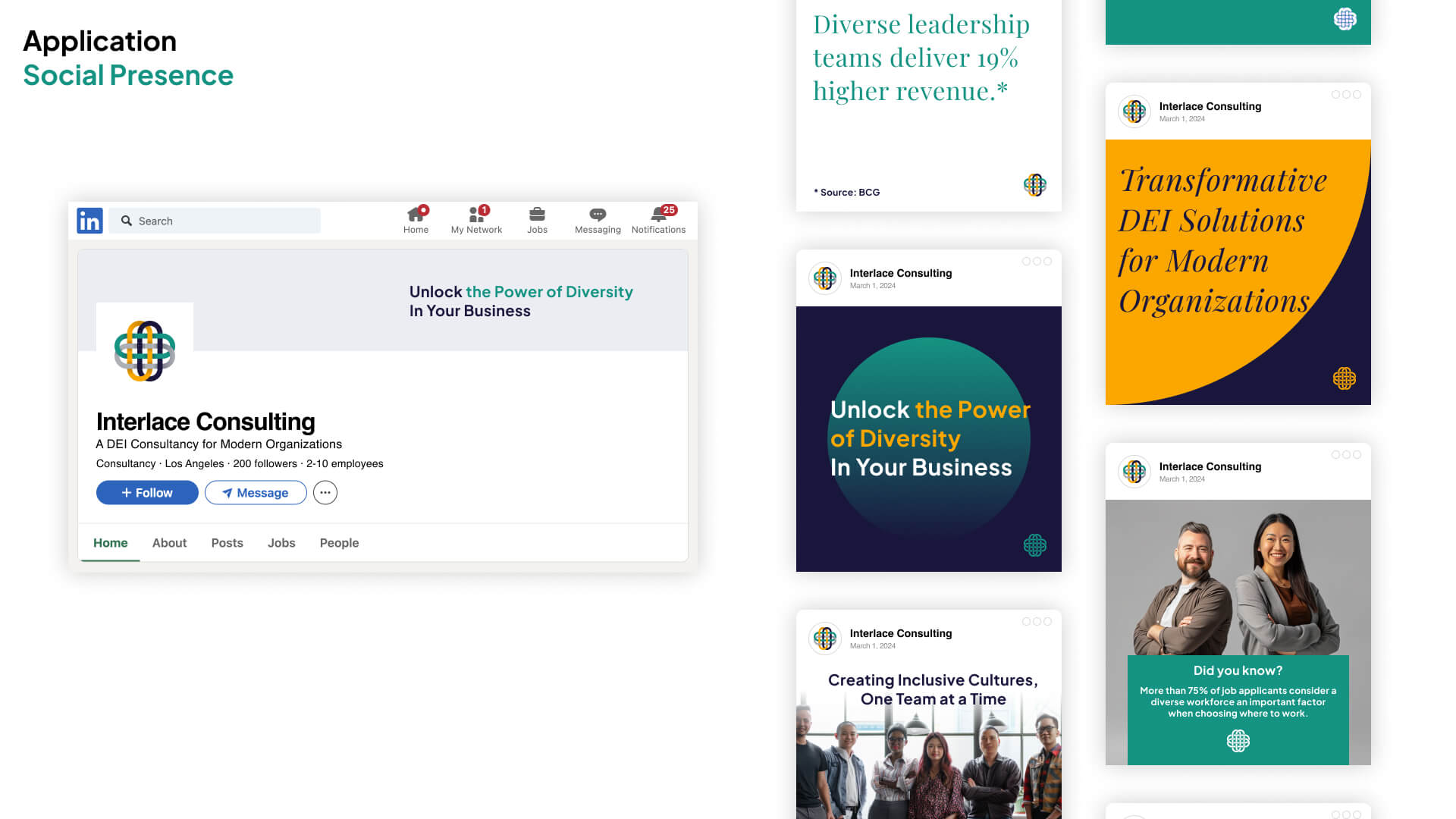
Task: Click the "200 followers" text
Action: (265, 464)
